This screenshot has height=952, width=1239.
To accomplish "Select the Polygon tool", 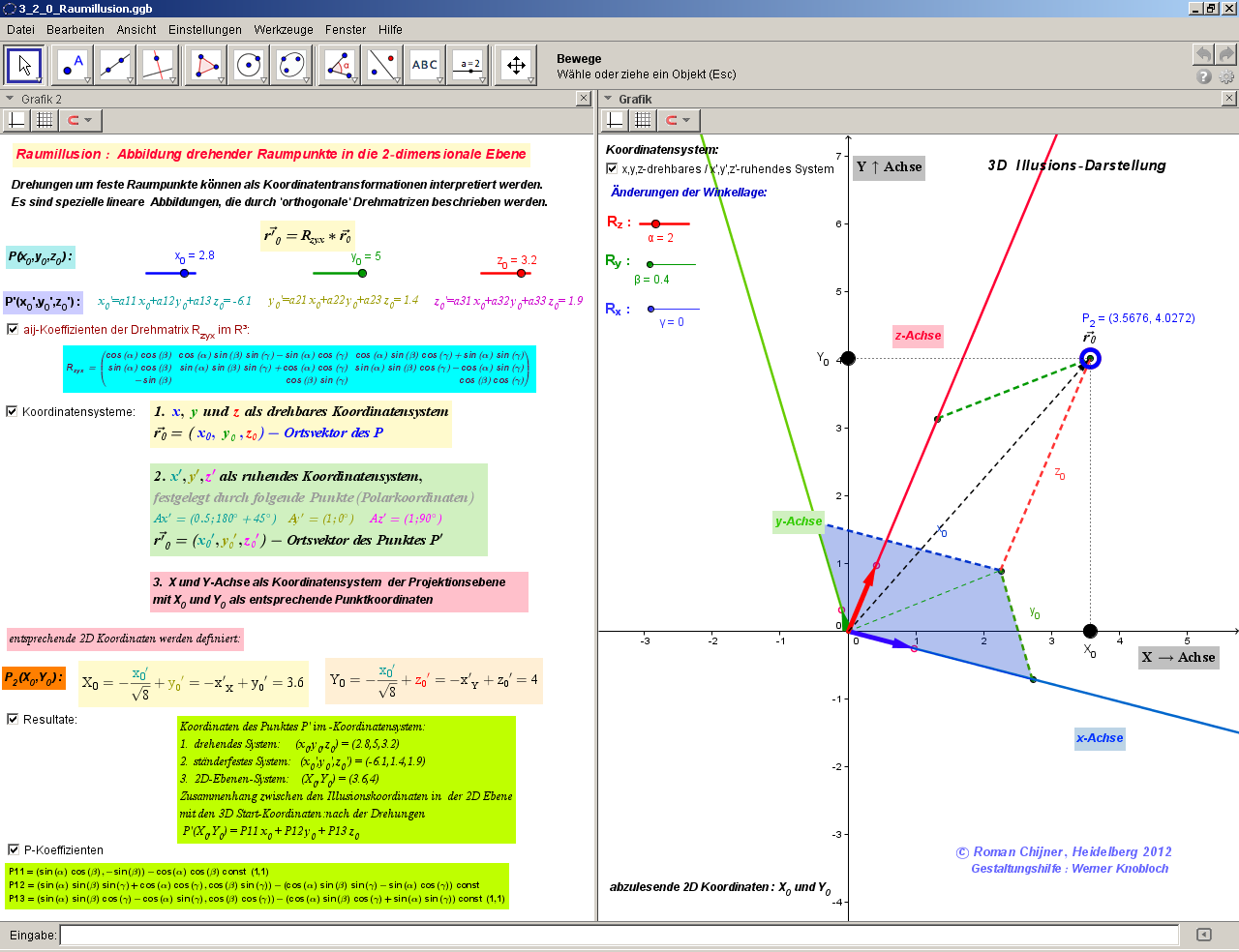I will click(x=206, y=66).
